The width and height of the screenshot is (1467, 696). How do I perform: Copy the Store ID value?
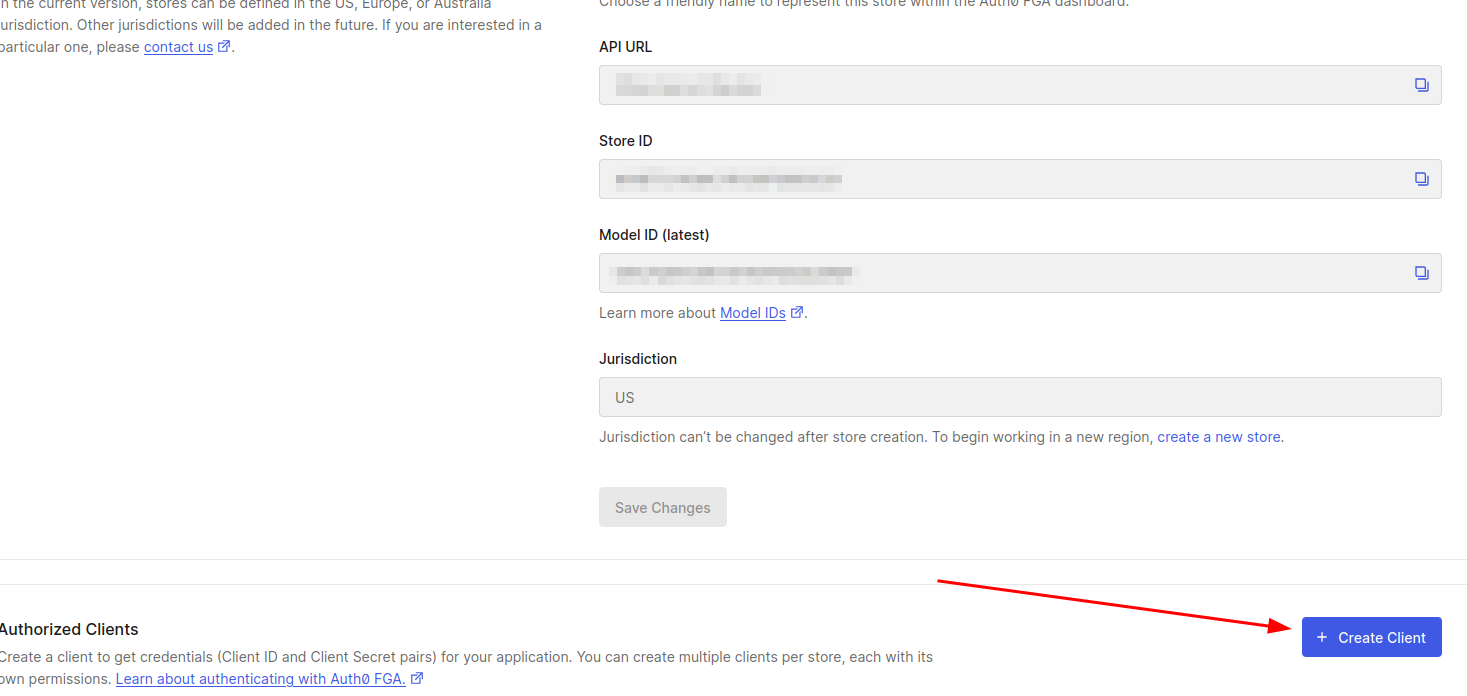click(x=1421, y=178)
